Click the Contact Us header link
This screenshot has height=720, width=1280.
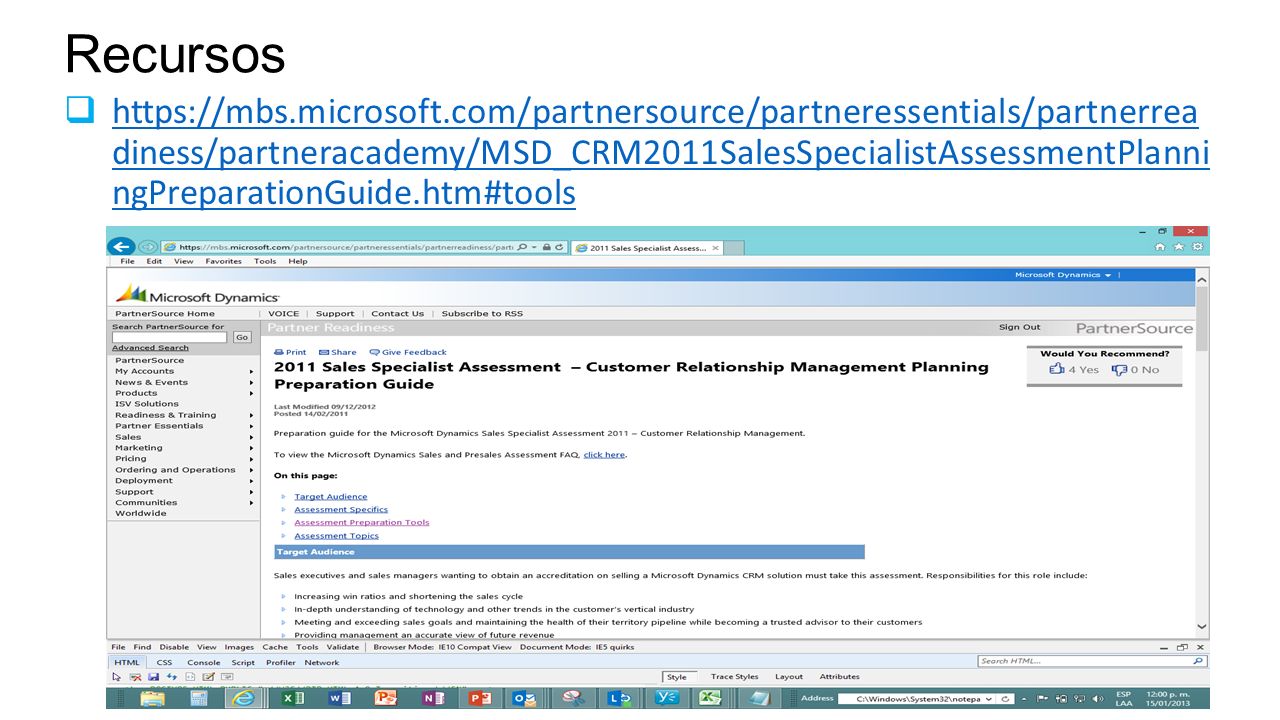click(x=397, y=314)
